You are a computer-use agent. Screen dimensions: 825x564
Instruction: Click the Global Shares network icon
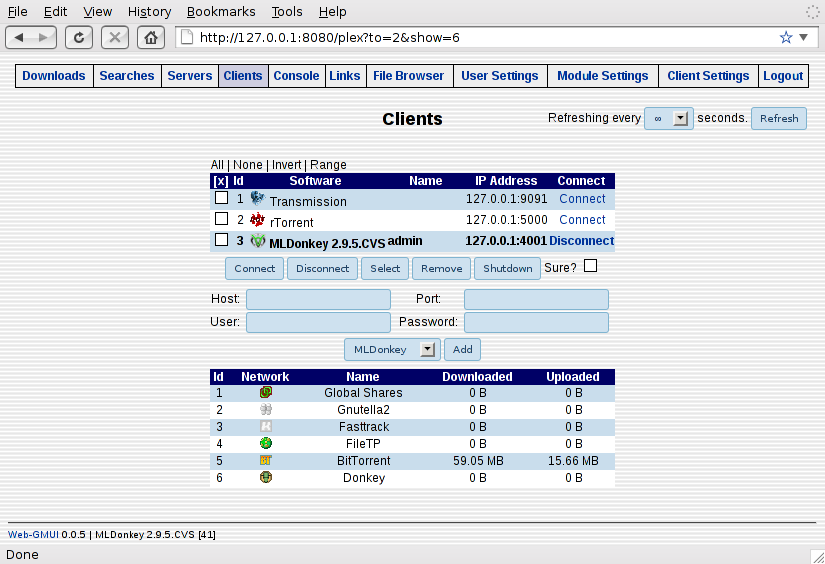click(266, 392)
